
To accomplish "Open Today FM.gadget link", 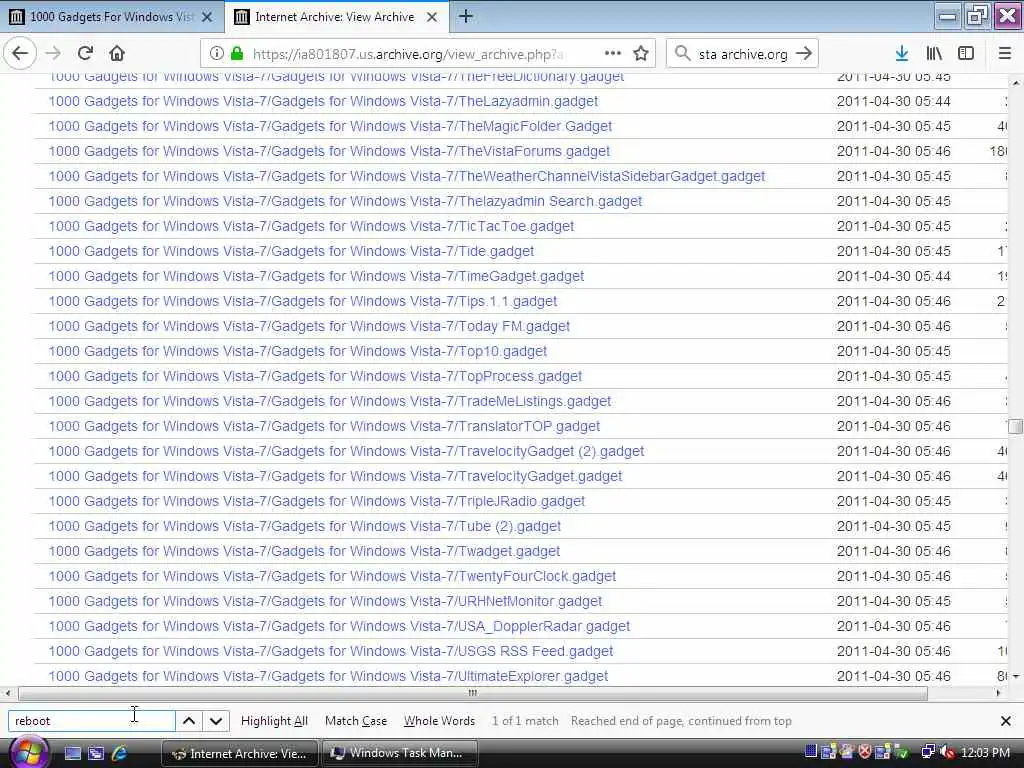I will tap(310, 326).
